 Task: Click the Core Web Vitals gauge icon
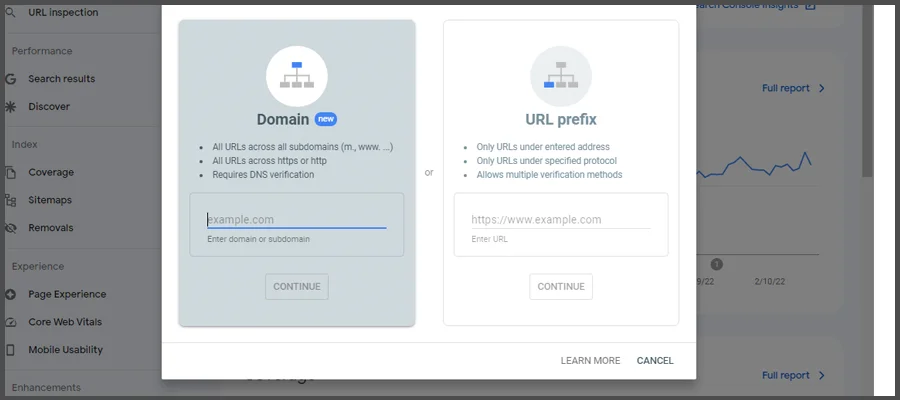click(x=11, y=322)
